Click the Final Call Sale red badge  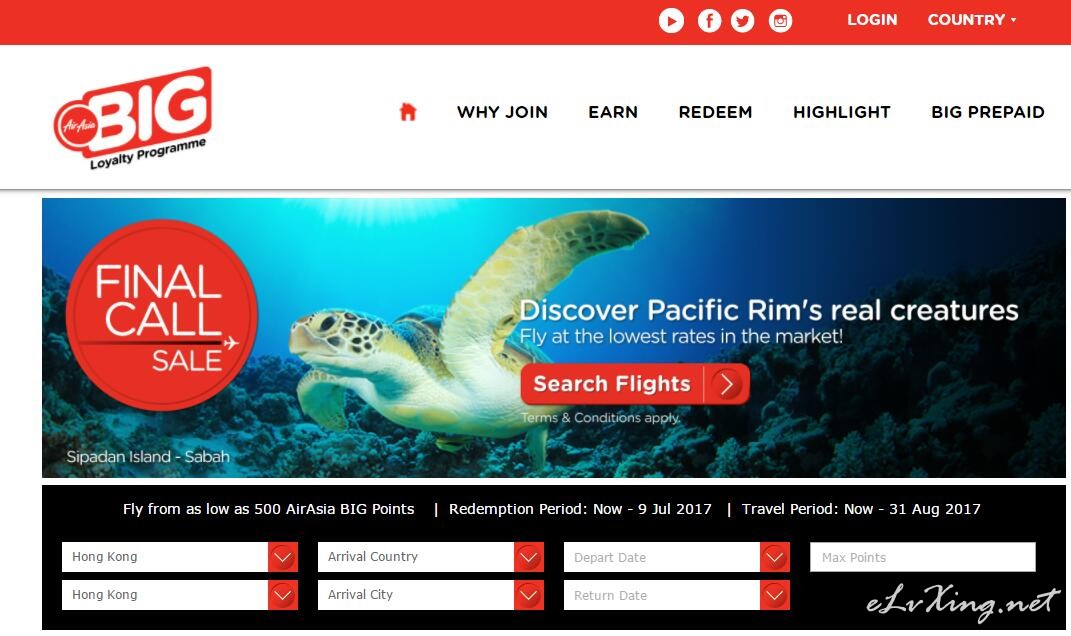point(162,315)
